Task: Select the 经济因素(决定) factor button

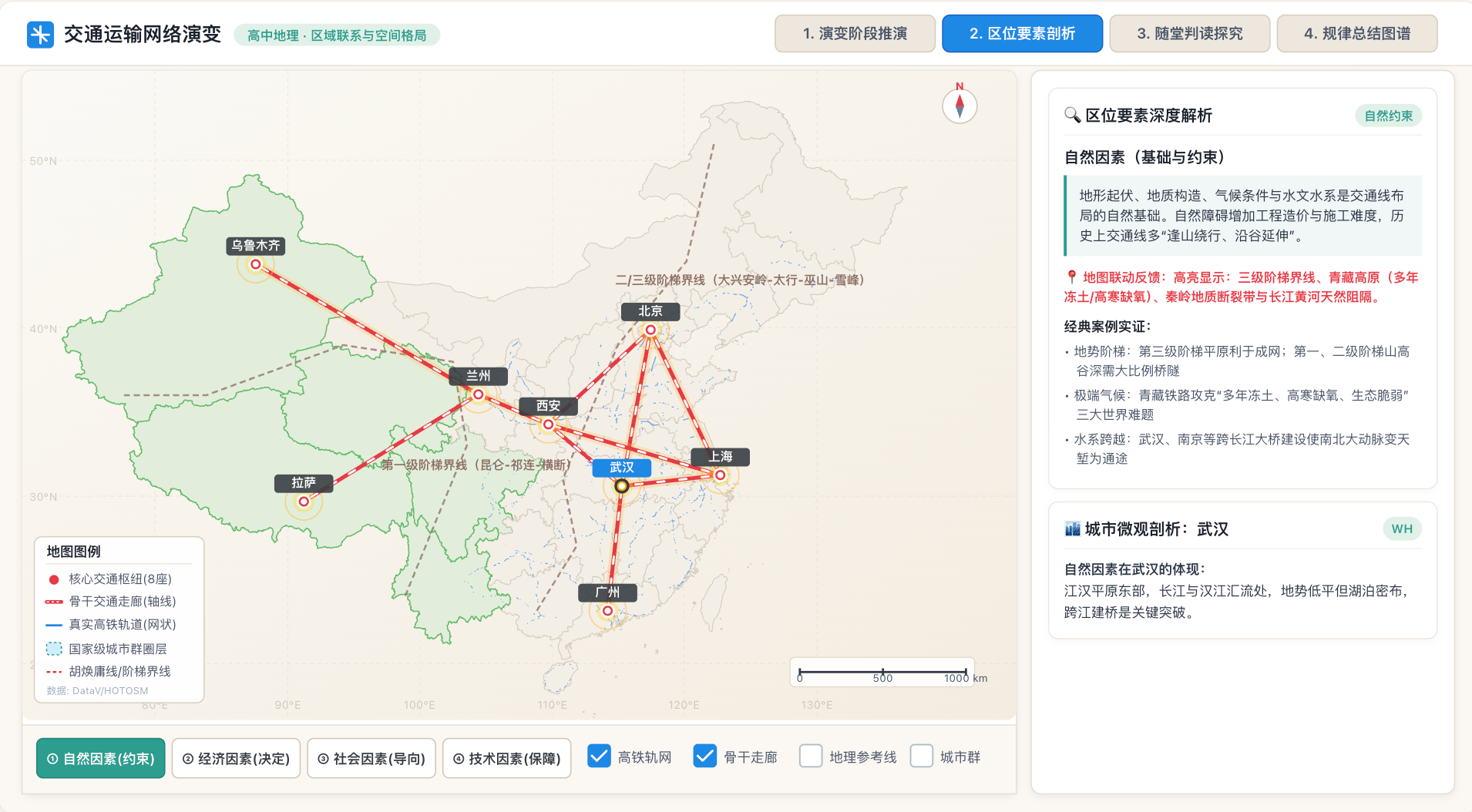Action: pyautogui.click(x=236, y=759)
